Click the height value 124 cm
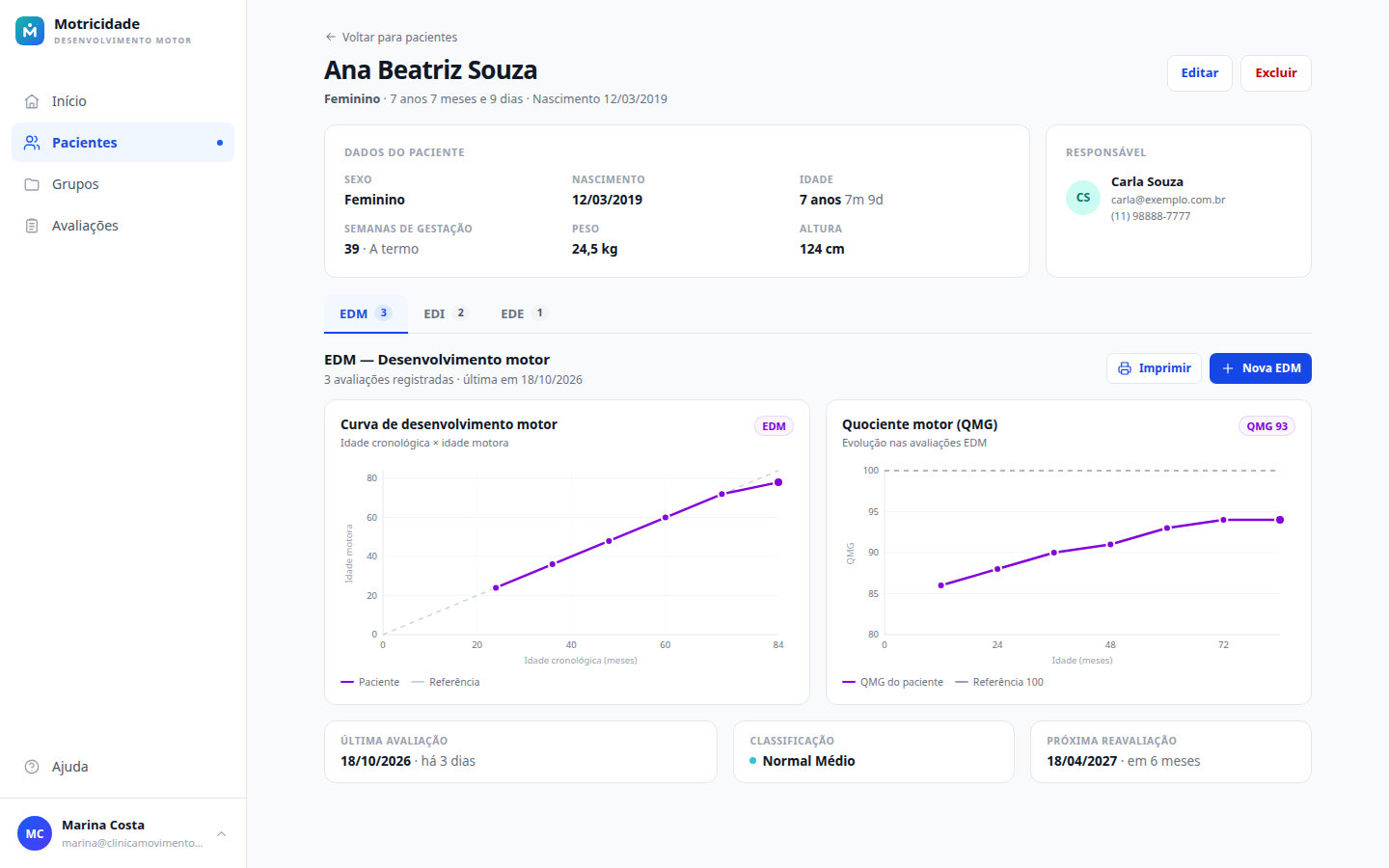 point(822,249)
